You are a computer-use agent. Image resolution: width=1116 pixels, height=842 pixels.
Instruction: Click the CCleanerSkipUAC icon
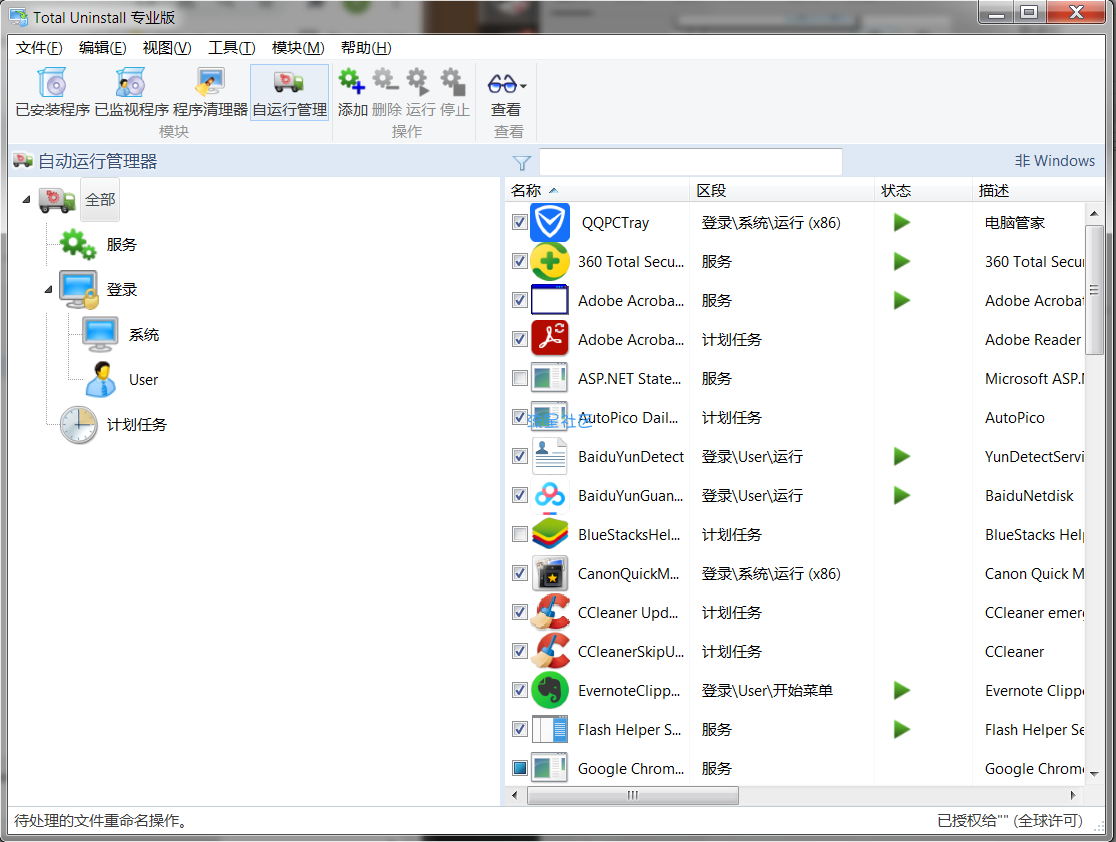[x=550, y=651]
